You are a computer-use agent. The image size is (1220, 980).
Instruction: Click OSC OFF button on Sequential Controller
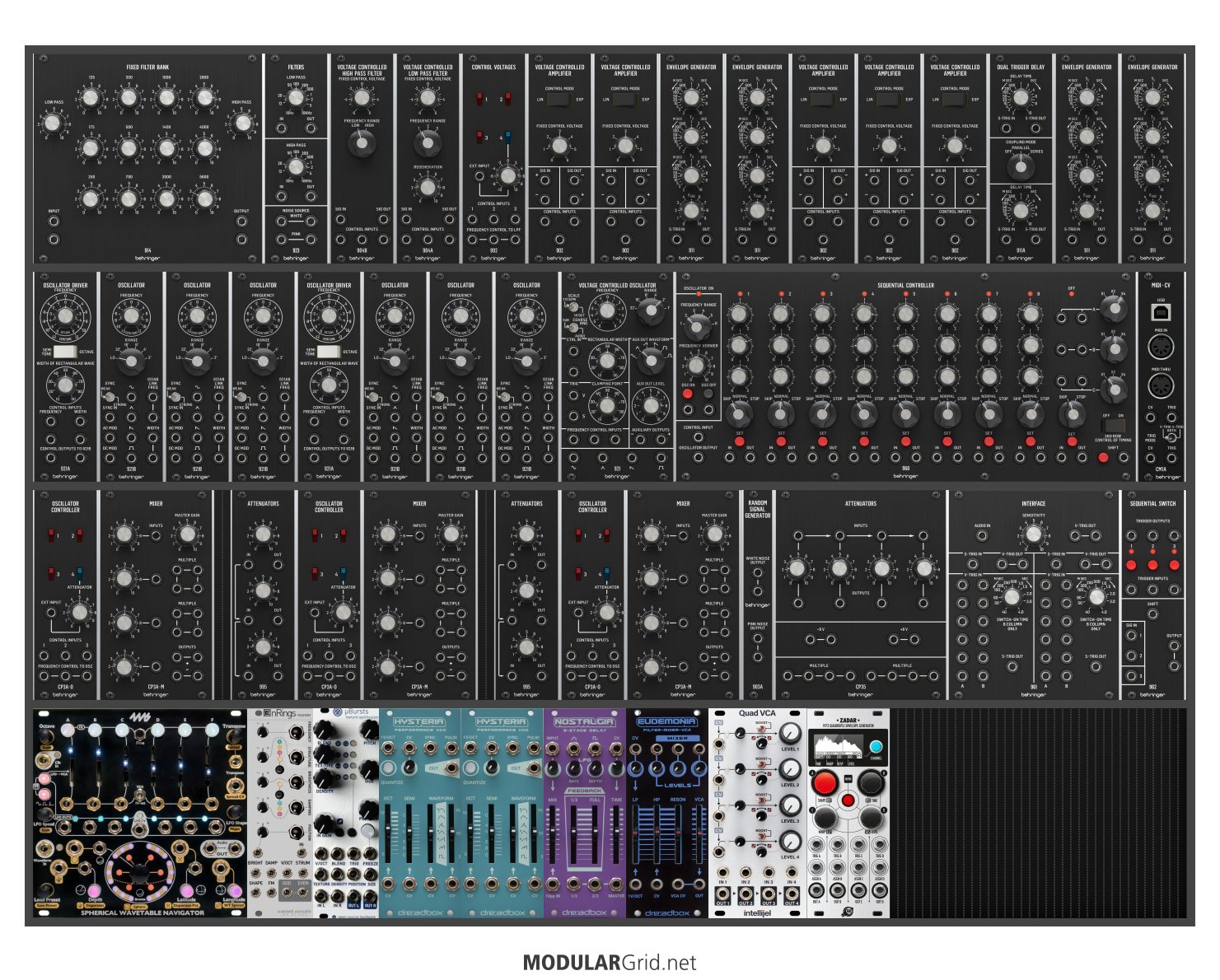pos(708,394)
